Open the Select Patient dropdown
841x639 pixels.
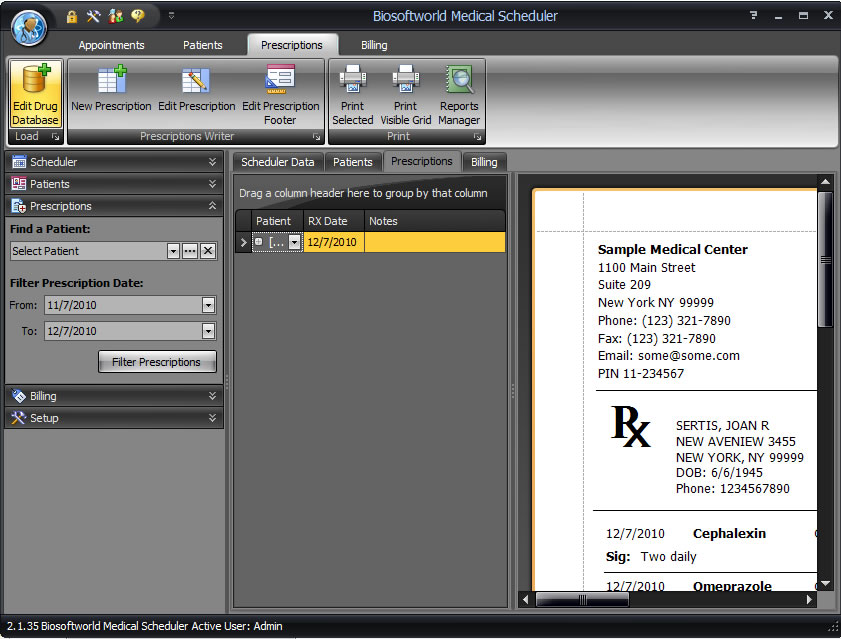(173, 251)
